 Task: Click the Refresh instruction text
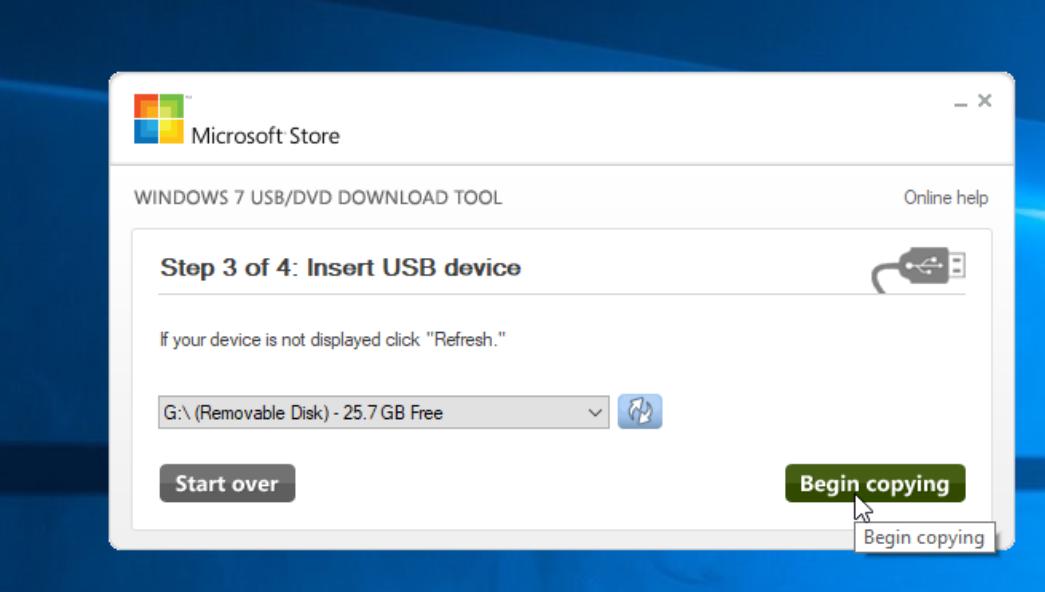point(333,339)
